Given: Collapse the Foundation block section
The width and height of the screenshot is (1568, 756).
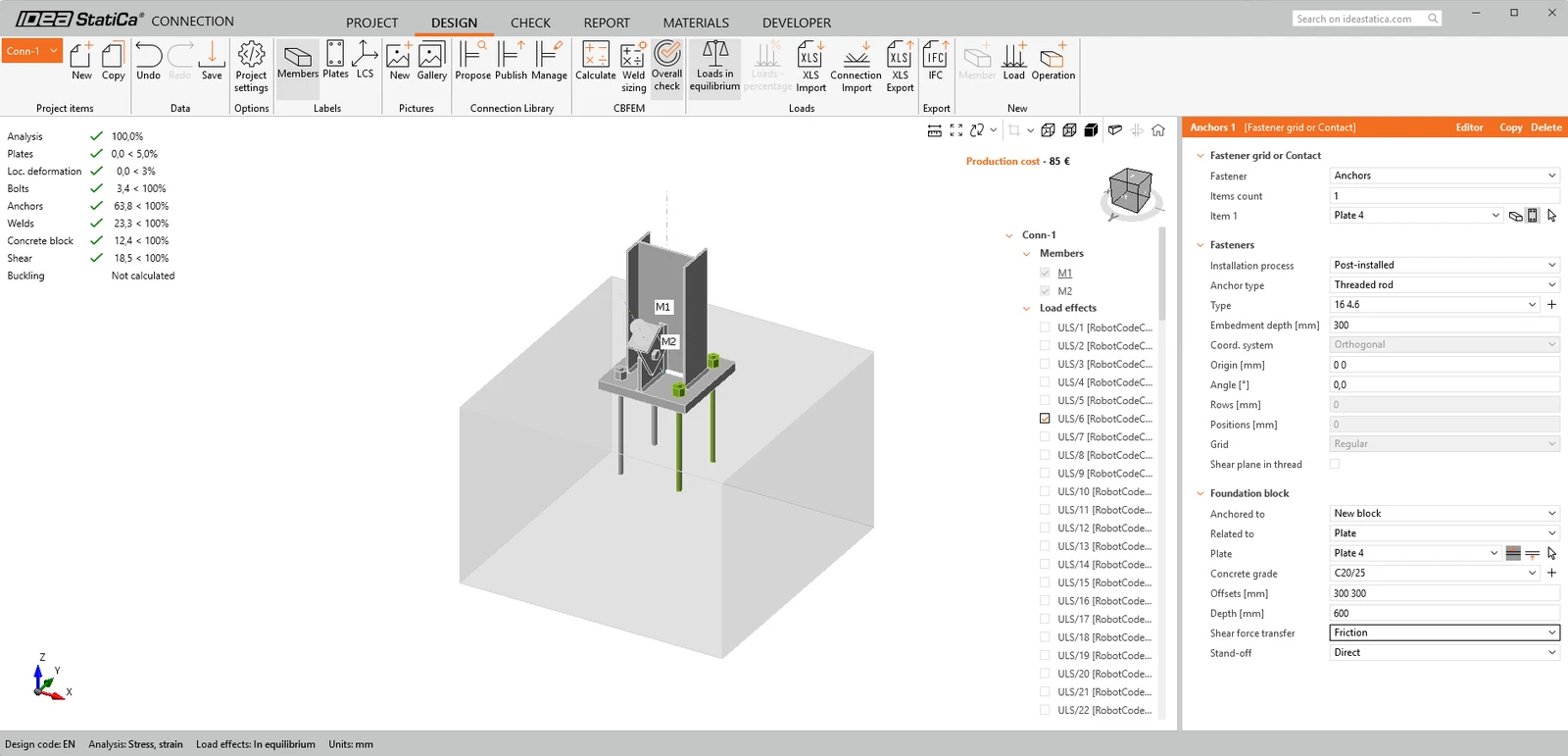Looking at the screenshot, I should 1200,493.
